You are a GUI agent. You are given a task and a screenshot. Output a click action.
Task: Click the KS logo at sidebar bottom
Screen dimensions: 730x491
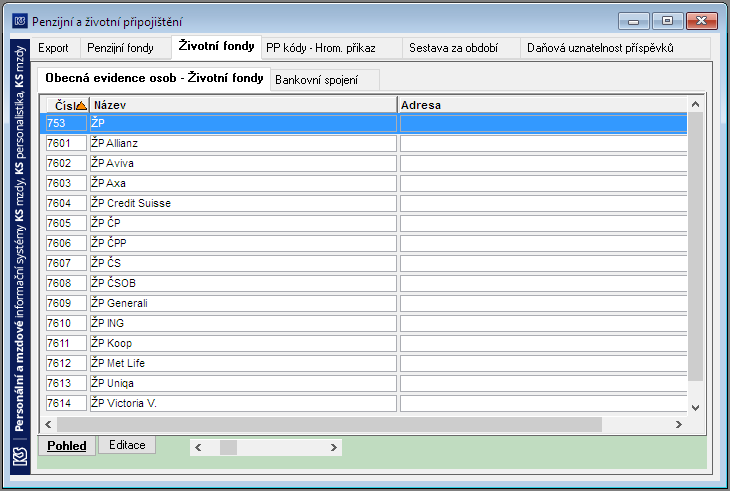coord(20,456)
